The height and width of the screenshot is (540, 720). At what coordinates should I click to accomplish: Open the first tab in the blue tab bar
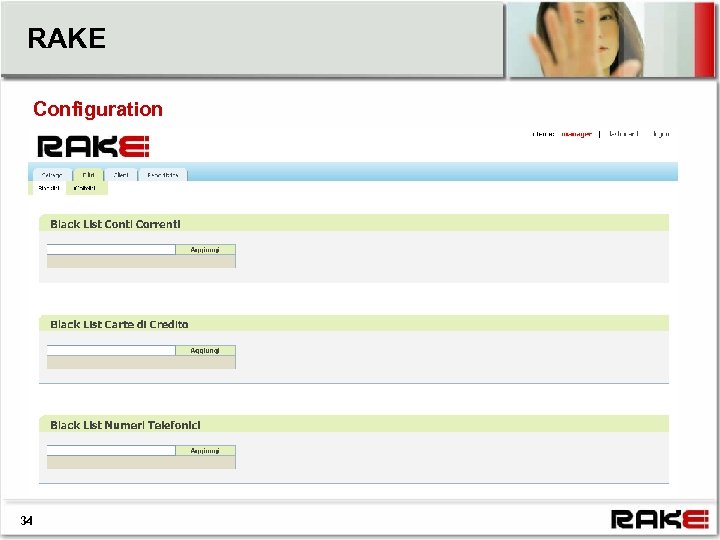coord(52,175)
